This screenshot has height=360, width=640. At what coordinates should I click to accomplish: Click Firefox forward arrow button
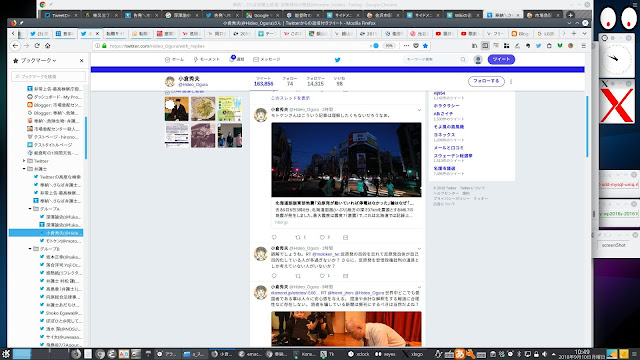[26, 46]
